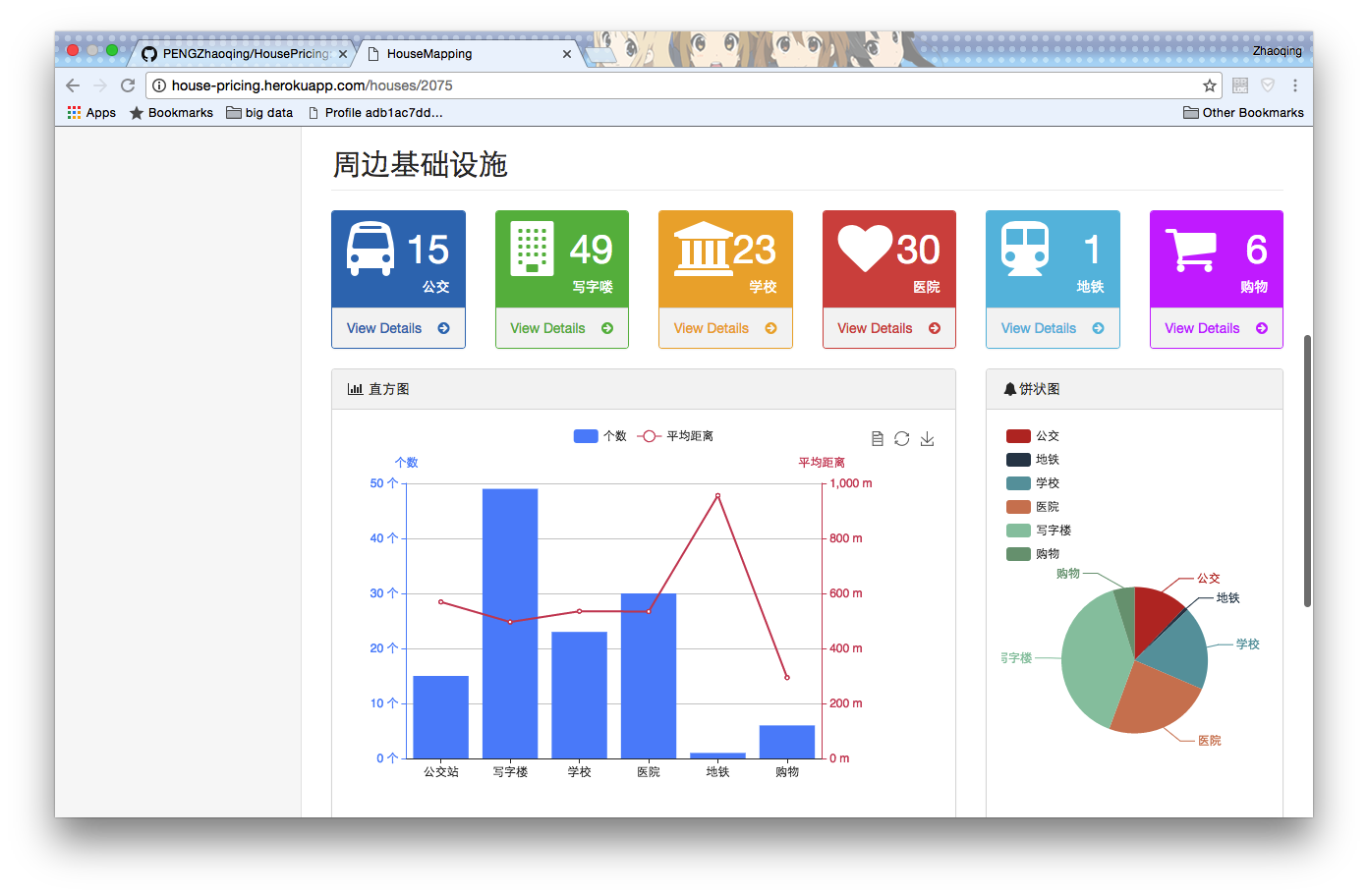Open the data view icon in 直方图 chart
Screen dimensions: 1368x896
point(878,438)
